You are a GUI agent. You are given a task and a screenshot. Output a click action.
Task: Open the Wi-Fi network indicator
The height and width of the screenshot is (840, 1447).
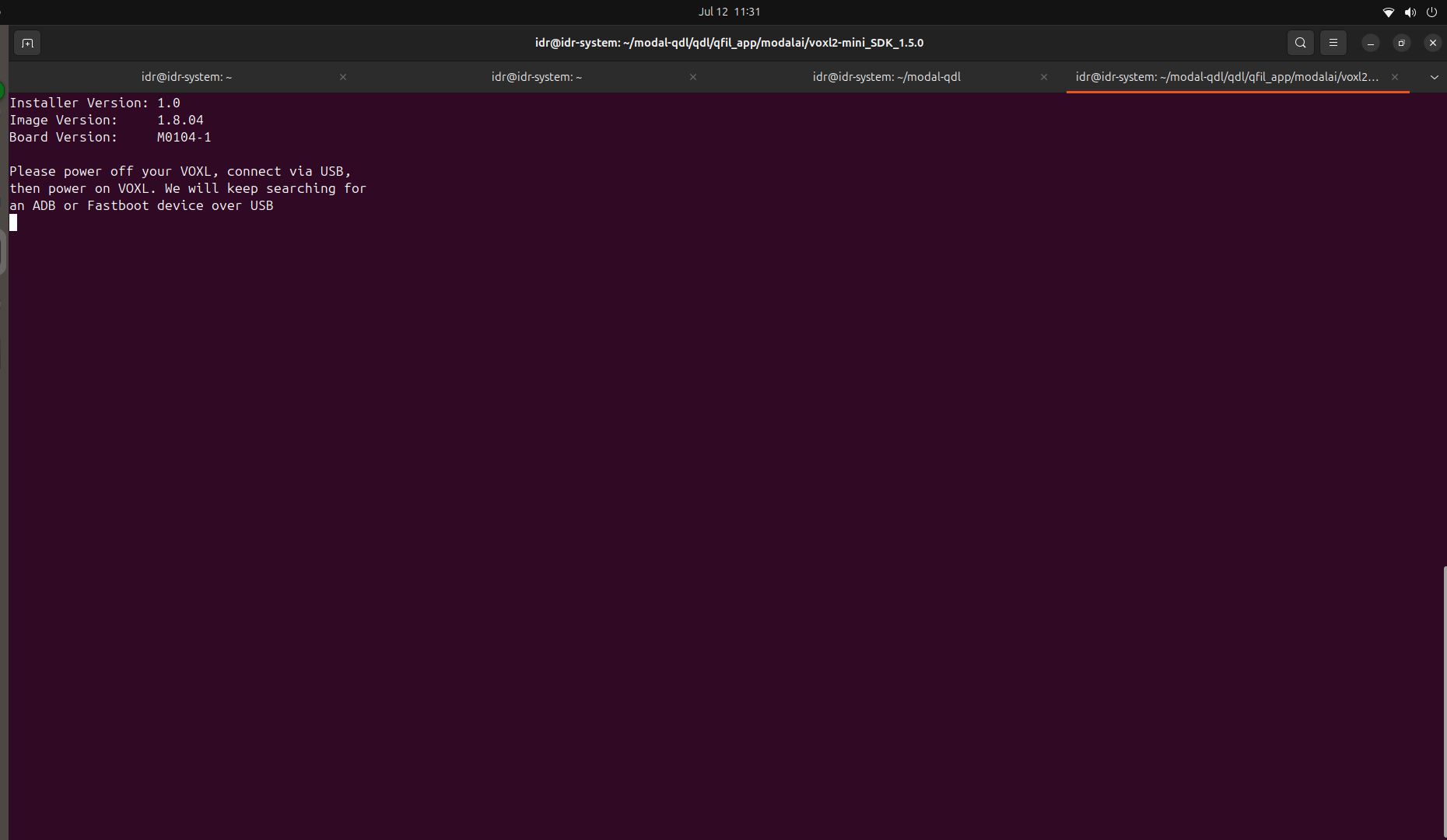pyautogui.click(x=1388, y=12)
